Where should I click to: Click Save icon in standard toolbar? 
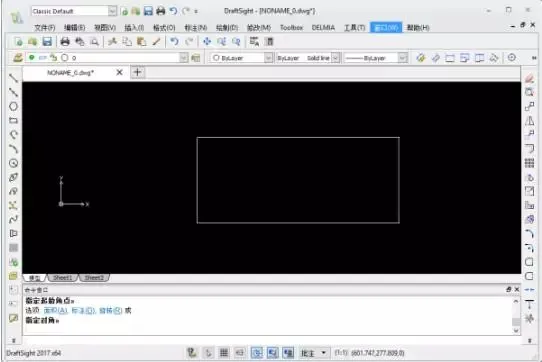click(x=47, y=42)
